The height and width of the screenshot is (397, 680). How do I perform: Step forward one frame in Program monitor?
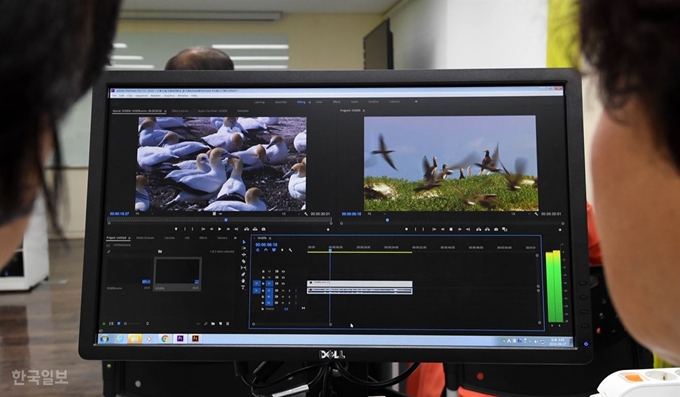point(460,229)
